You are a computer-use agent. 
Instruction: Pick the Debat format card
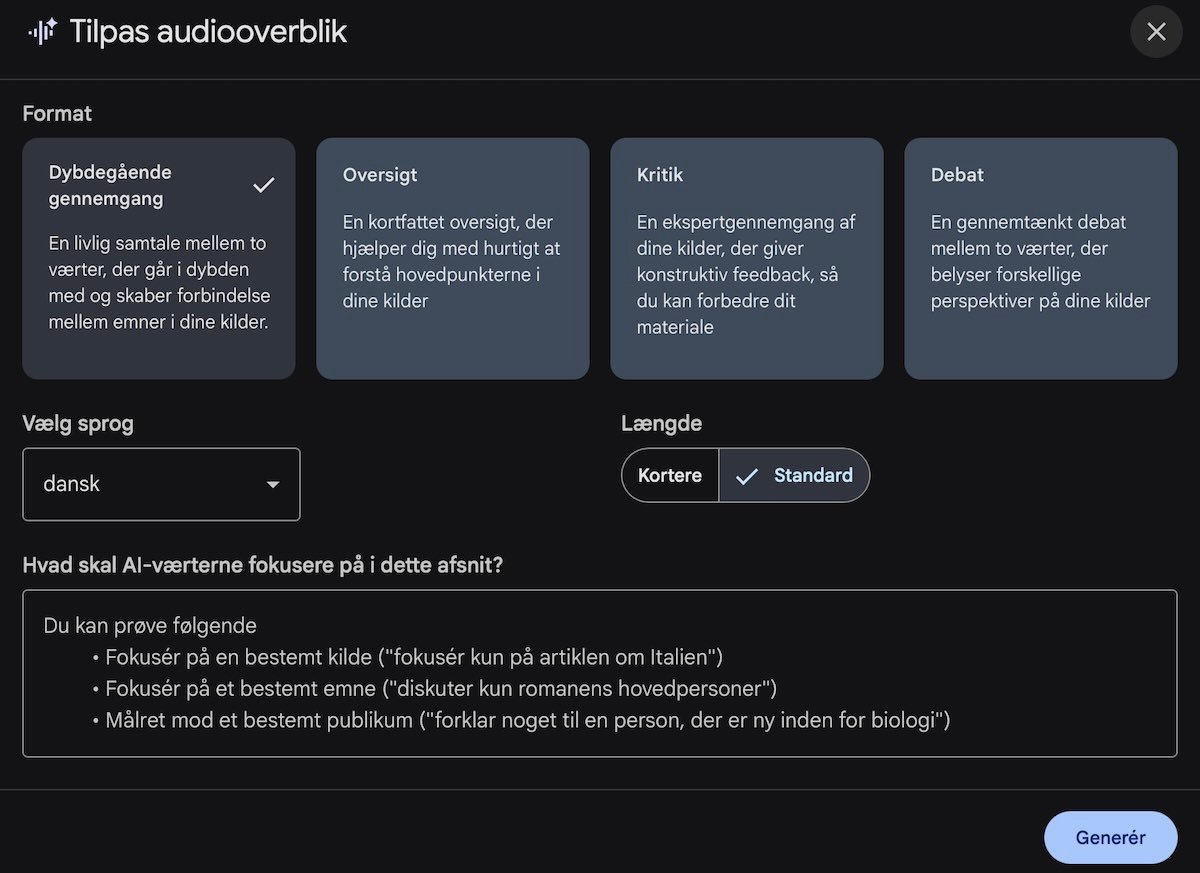click(x=1040, y=258)
